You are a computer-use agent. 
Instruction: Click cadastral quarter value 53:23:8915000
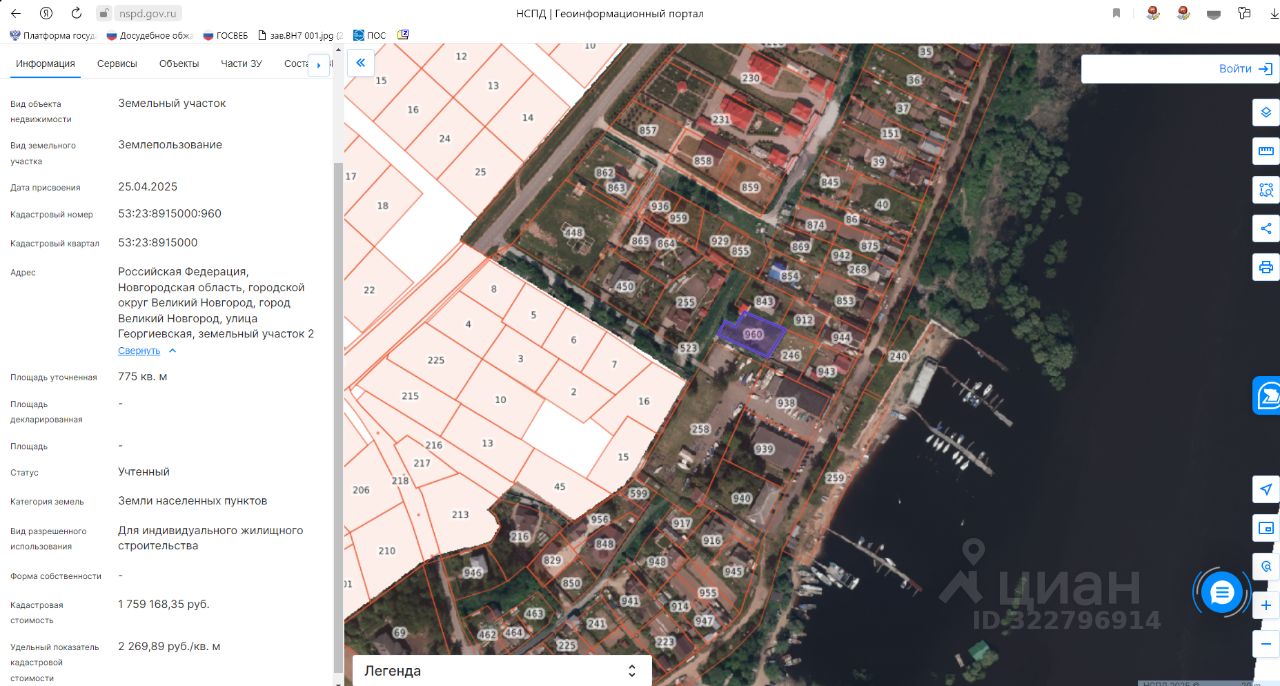(158, 242)
